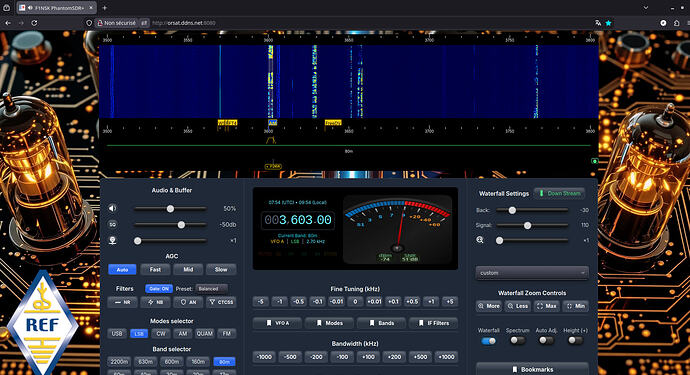Reload the page with browser refresh

coord(34,23)
